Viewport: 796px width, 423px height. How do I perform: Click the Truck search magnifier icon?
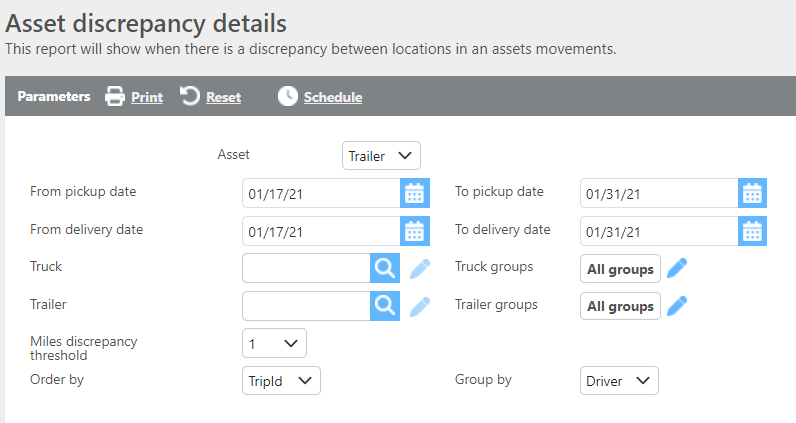pos(385,268)
